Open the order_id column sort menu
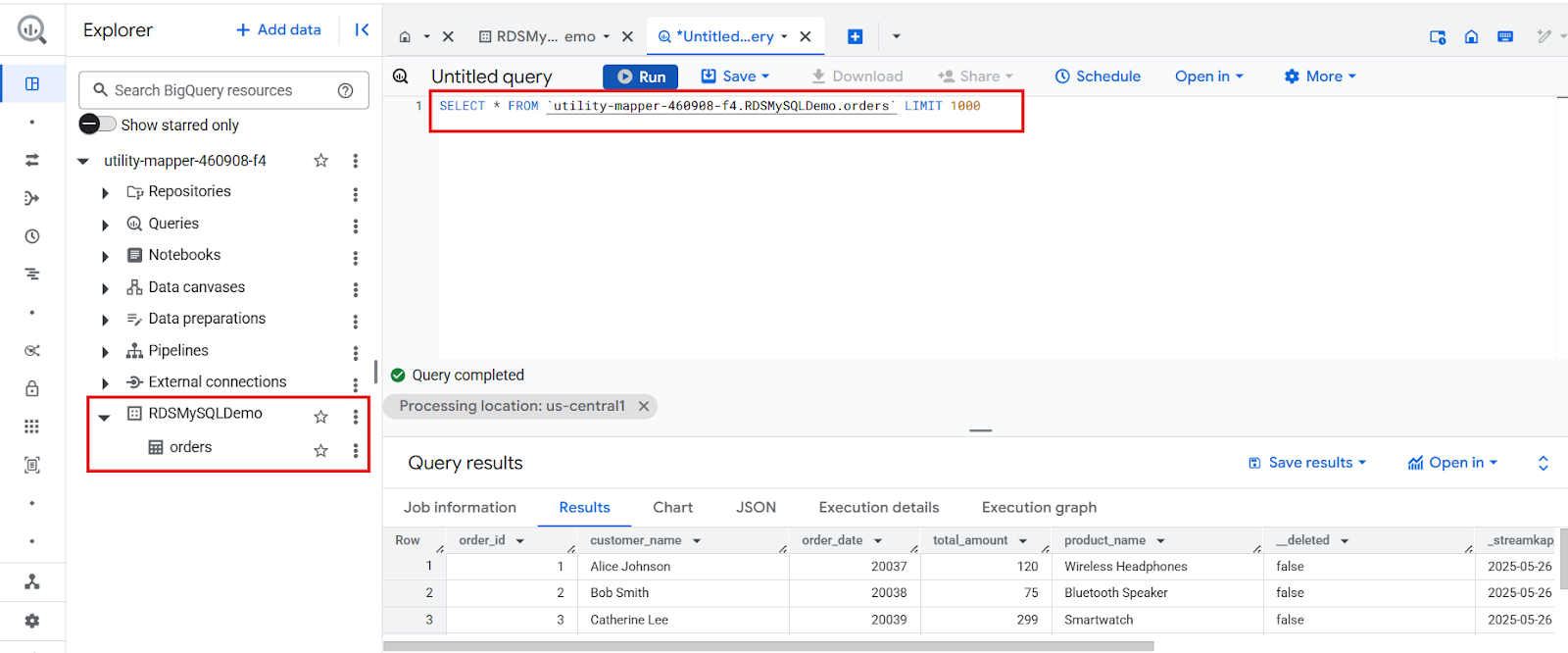Viewport: 1568px width, 653px height. [520, 541]
